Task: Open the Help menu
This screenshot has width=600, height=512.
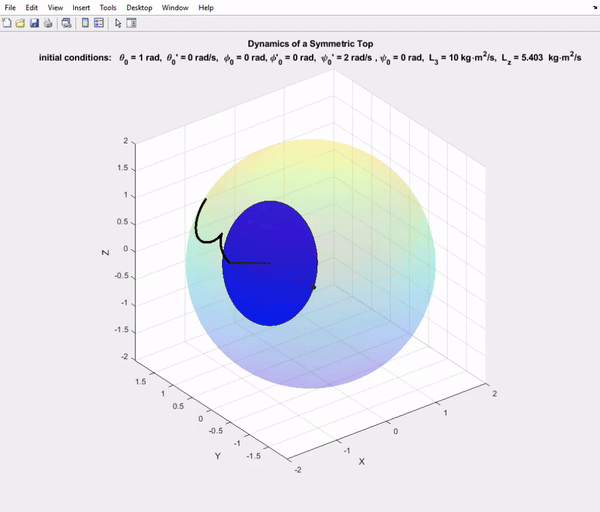Action: [x=206, y=8]
